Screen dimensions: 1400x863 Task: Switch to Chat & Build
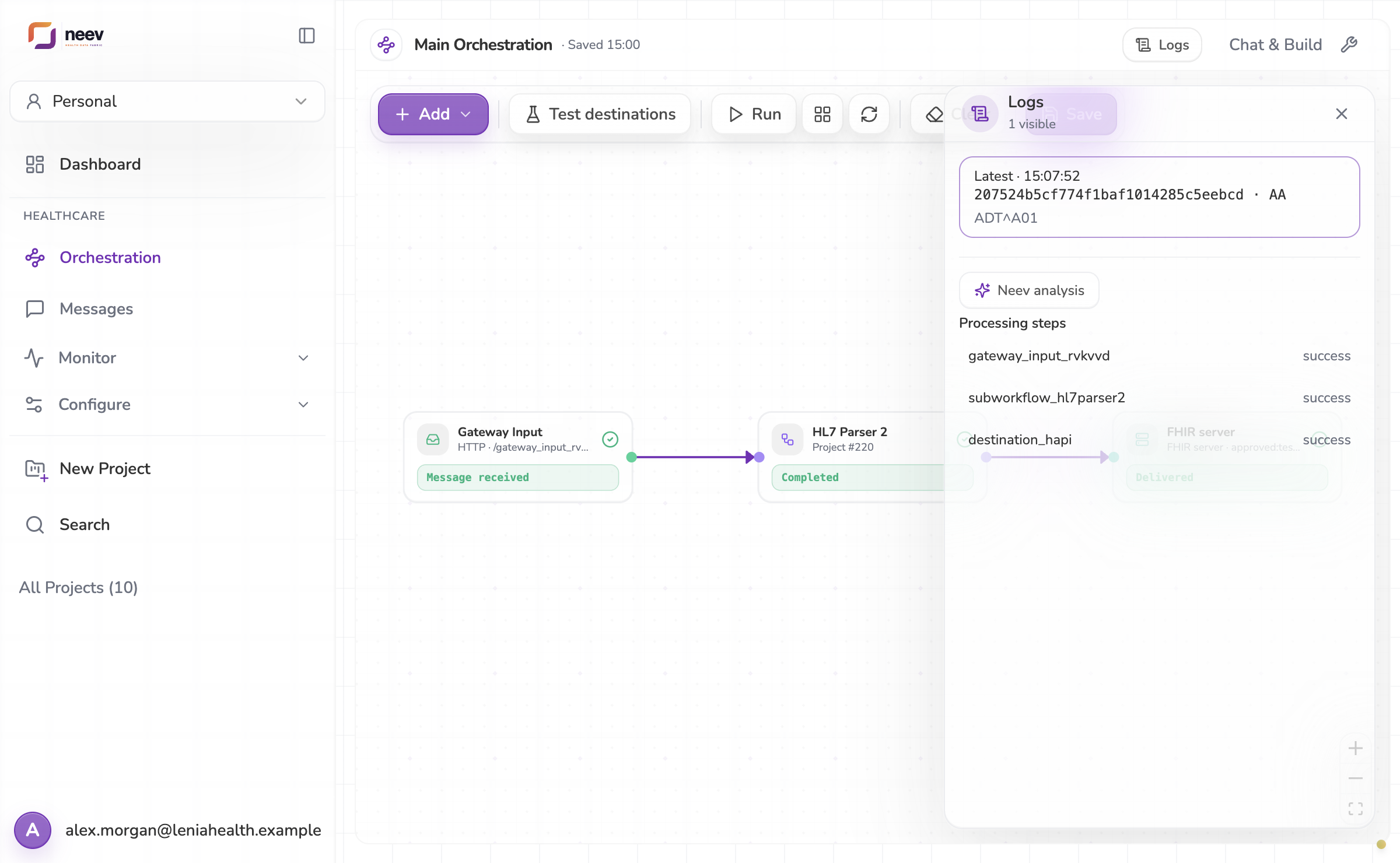(x=1275, y=45)
